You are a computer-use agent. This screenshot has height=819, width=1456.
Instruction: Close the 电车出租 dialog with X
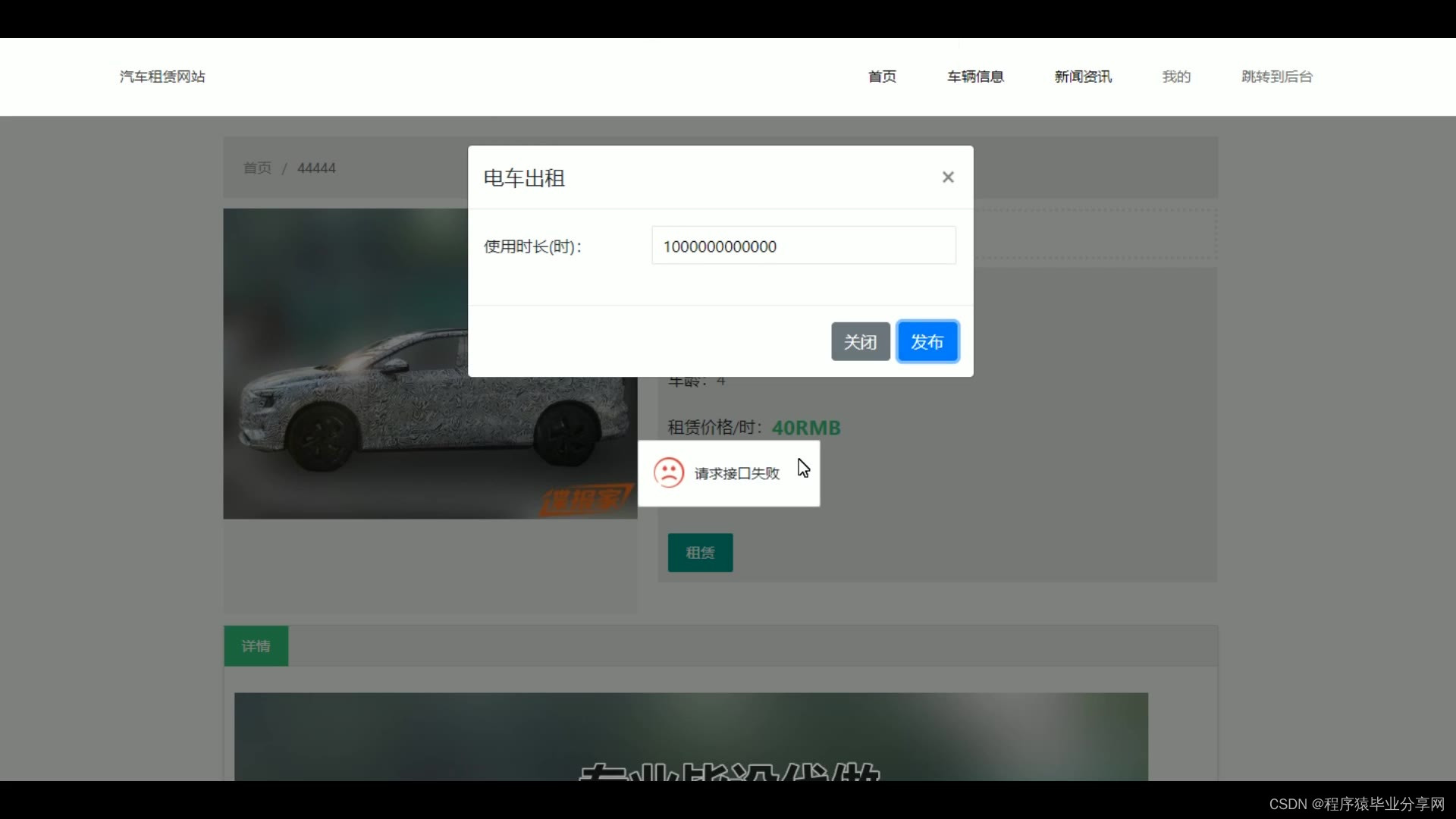click(947, 177)
